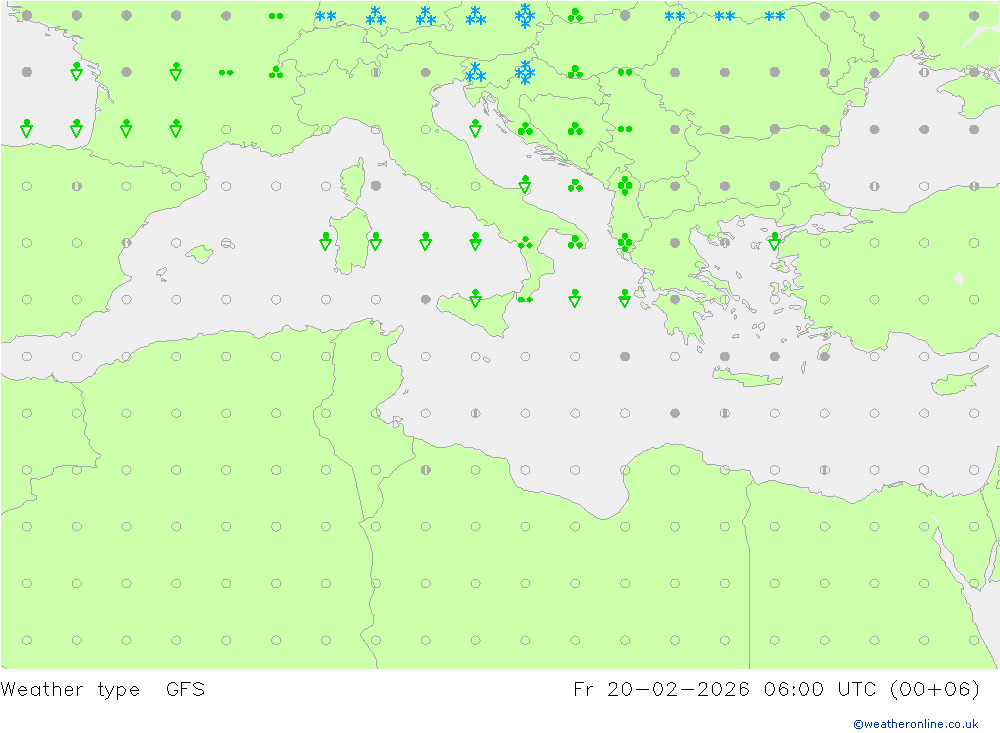Click the two-dot rain symbol beside Sicily's northeast tip
The height and width of the screenshot is (733, 1000).
click(x=525, y=299)
